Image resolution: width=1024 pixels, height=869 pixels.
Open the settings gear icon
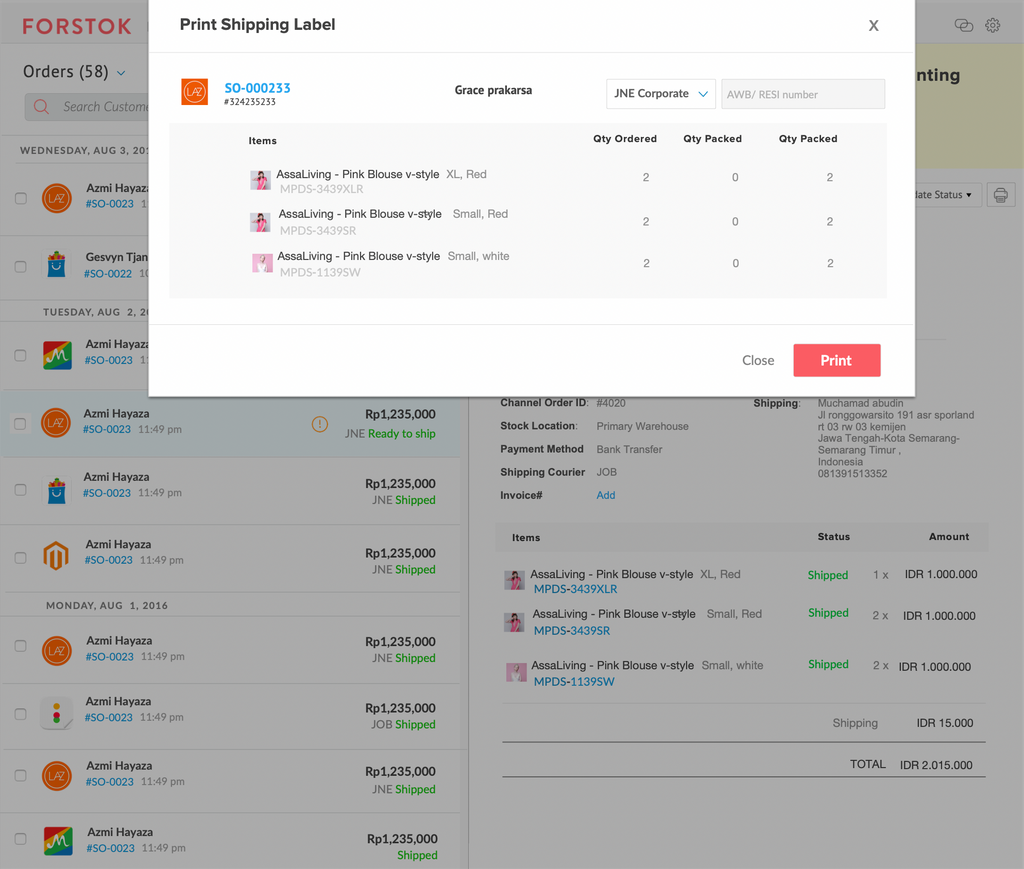point(992,25)
